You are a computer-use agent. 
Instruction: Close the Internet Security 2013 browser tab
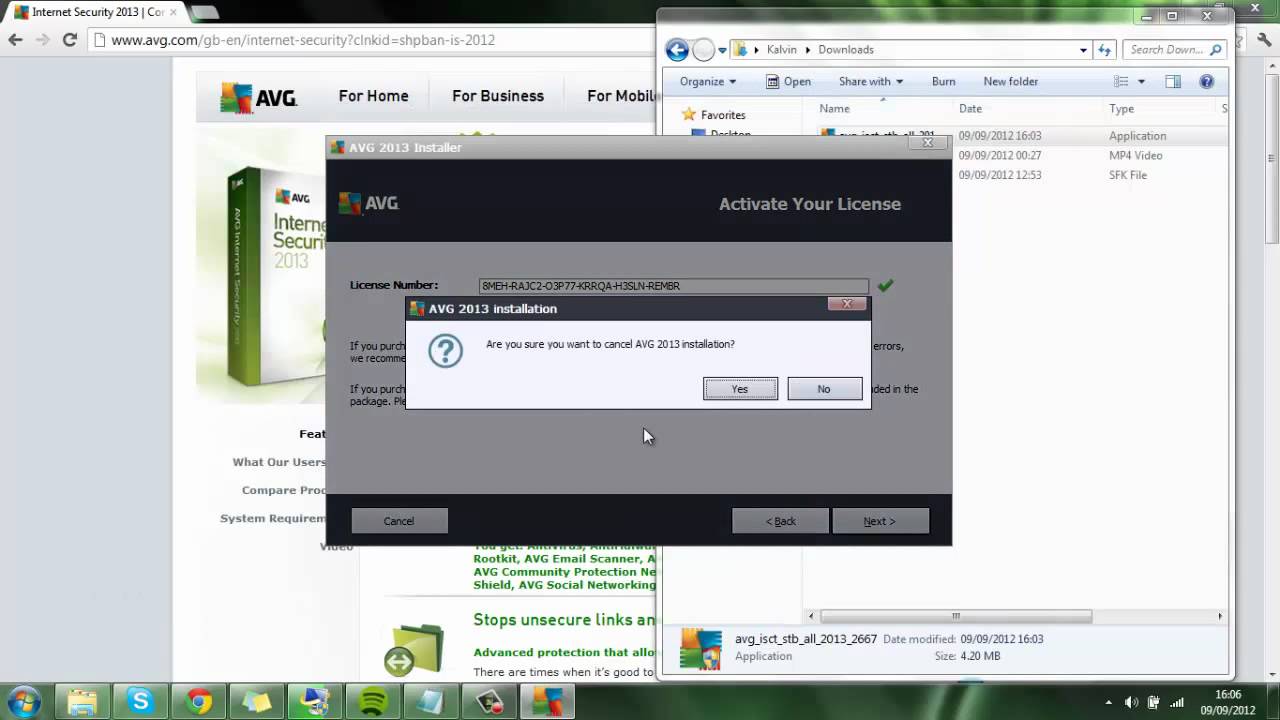point(175,12)
